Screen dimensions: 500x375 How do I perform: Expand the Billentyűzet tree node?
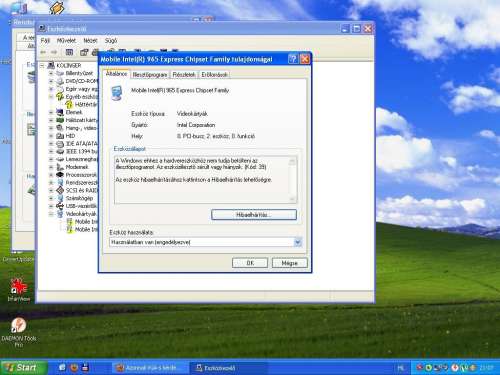[51, 73]
